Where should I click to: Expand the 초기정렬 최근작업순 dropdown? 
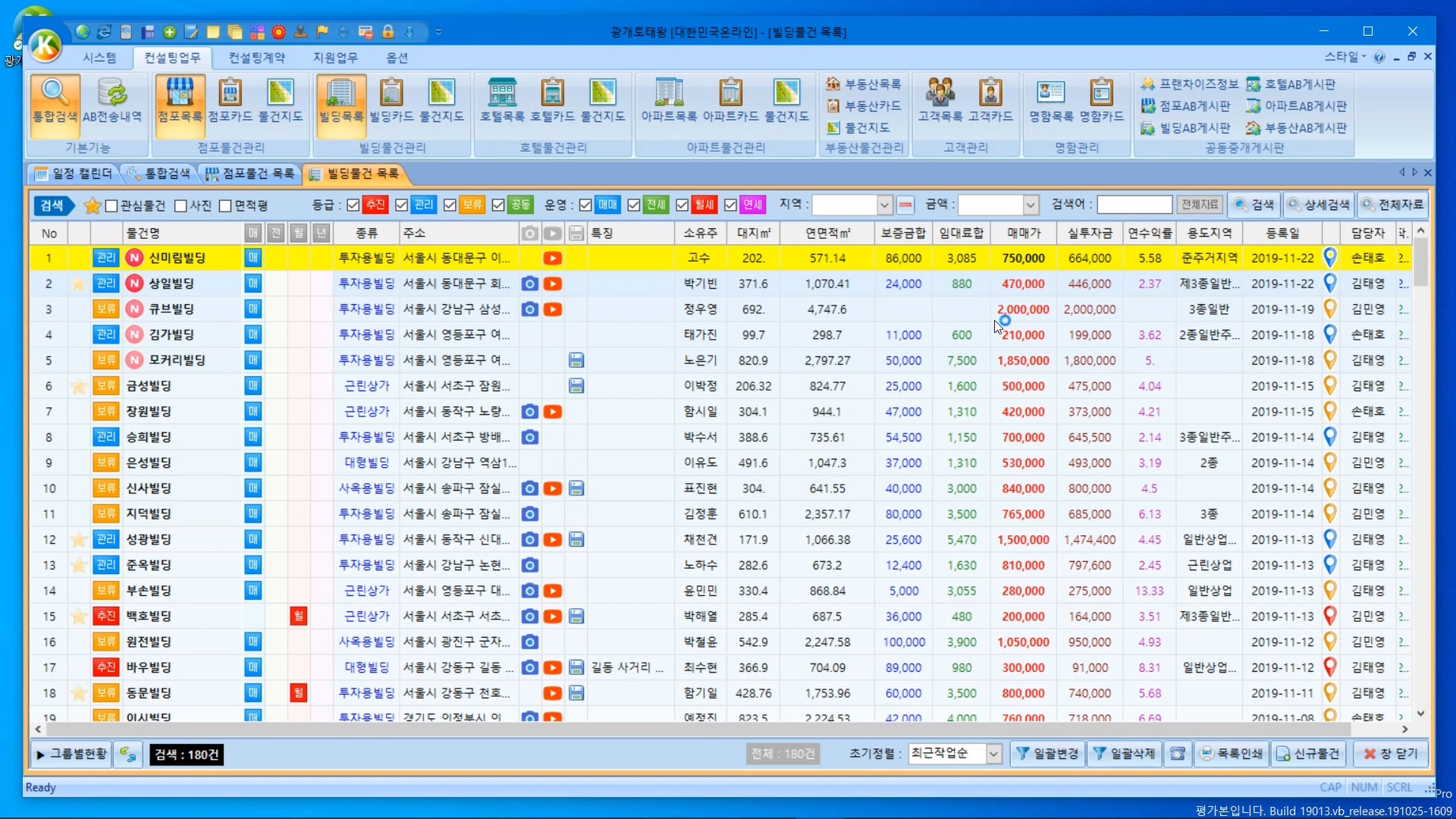993,754
